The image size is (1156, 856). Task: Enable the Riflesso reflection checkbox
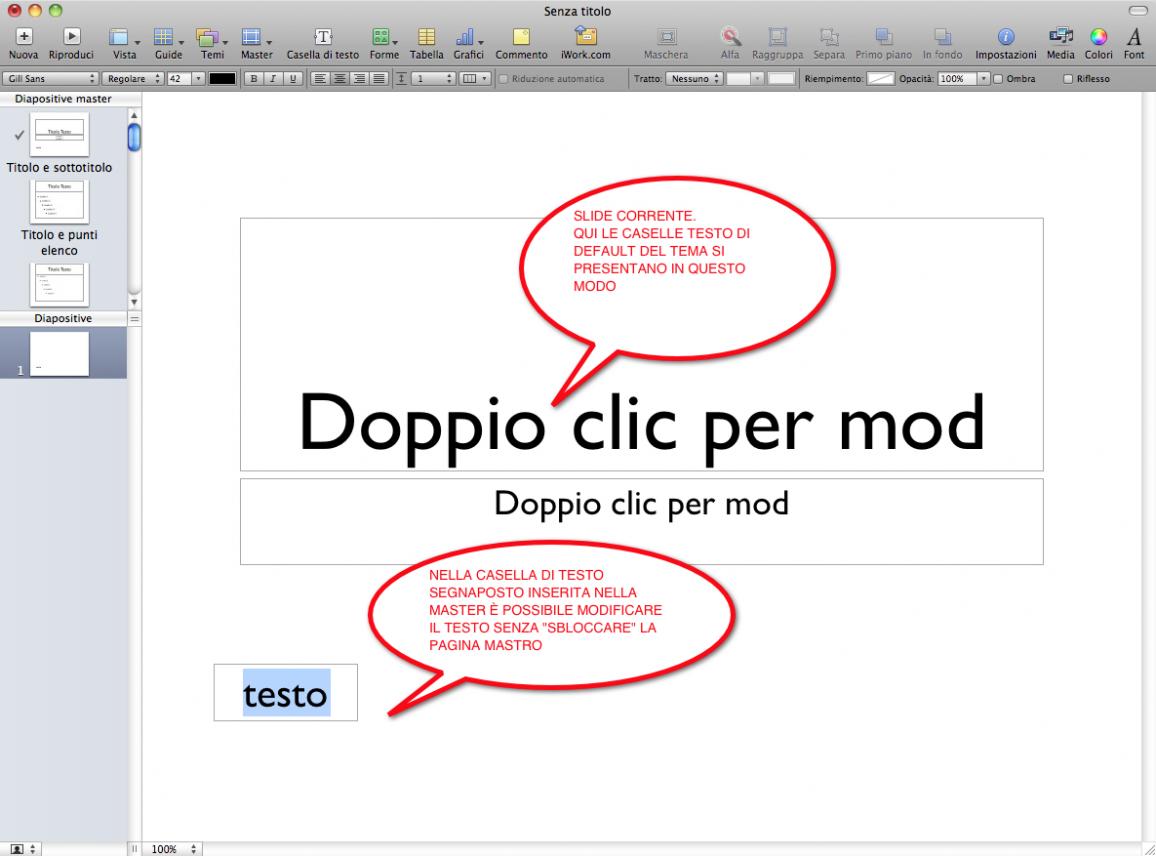(1068, 79)
